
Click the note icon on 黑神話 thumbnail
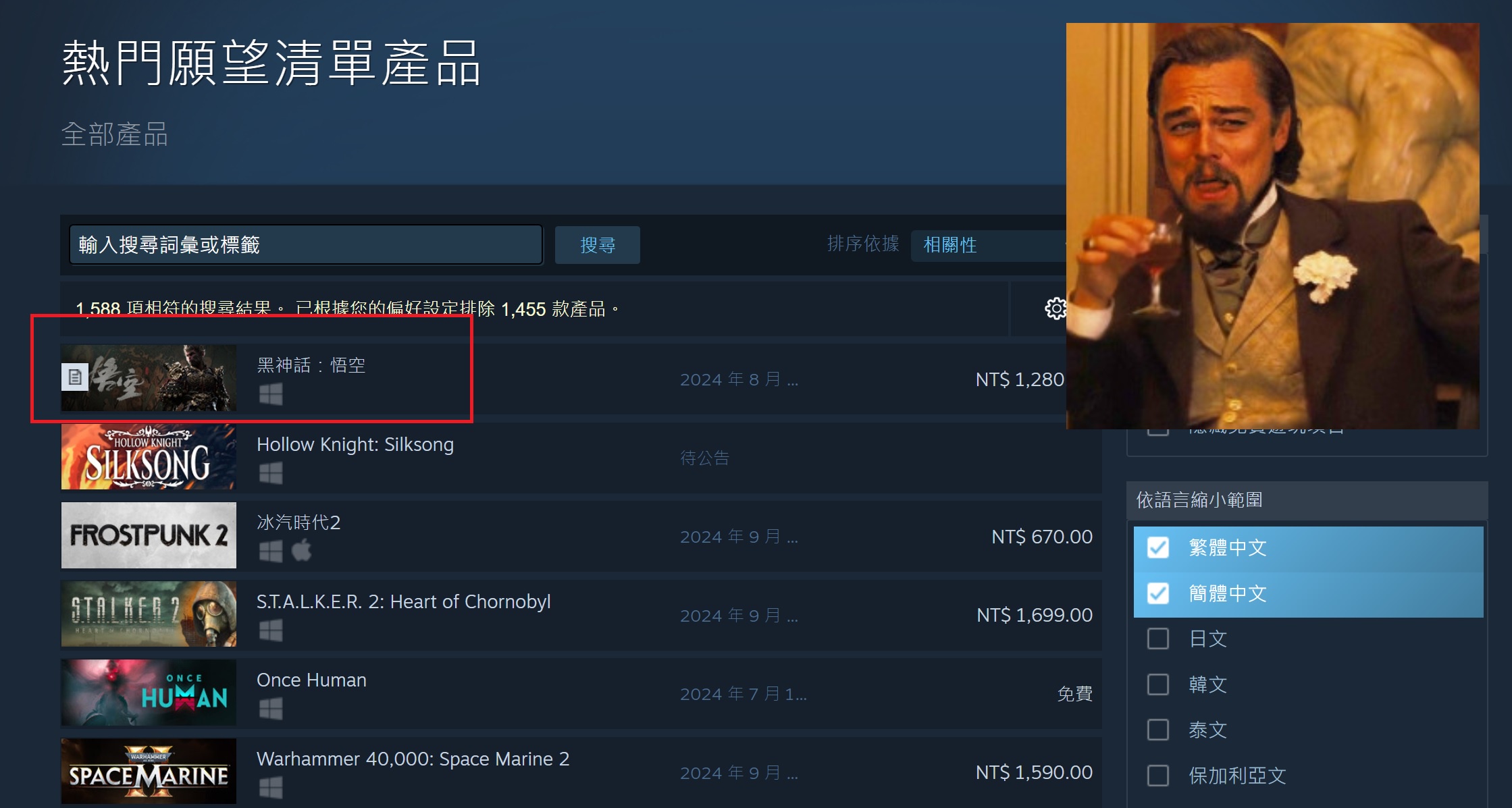click(75, 377)
